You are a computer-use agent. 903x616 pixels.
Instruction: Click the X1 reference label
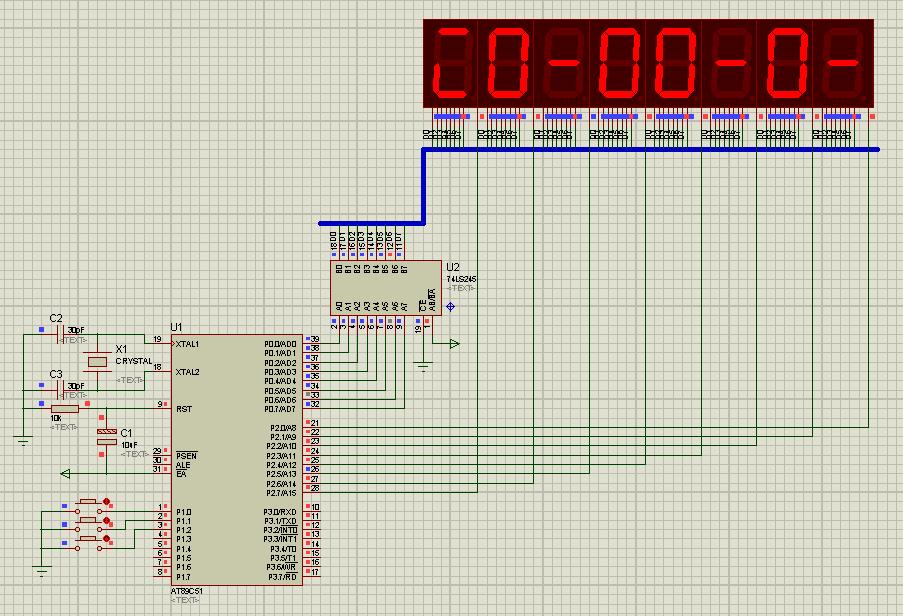pyautogui.click(x=122, y=349)
